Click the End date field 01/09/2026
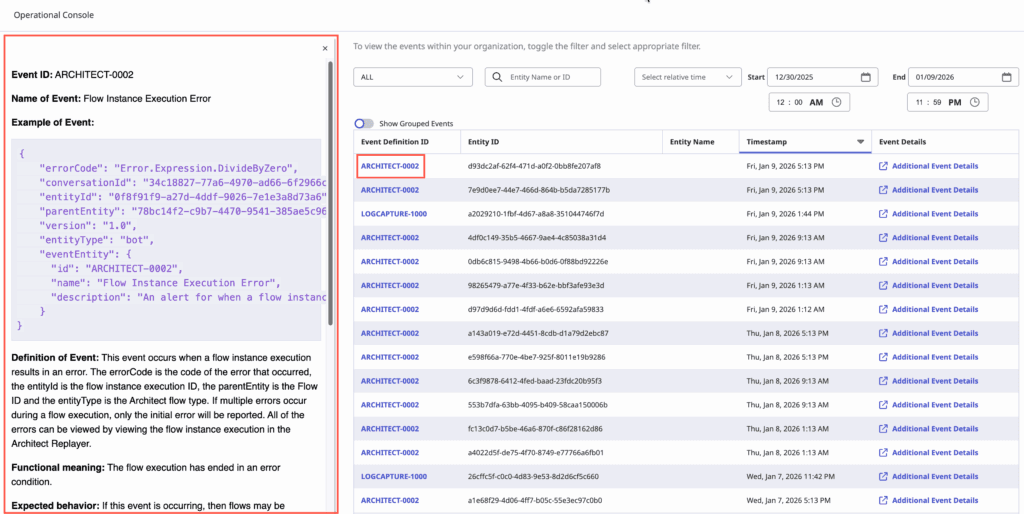The width and height of the screenshot is (1024, 514). tap(963, 76)
